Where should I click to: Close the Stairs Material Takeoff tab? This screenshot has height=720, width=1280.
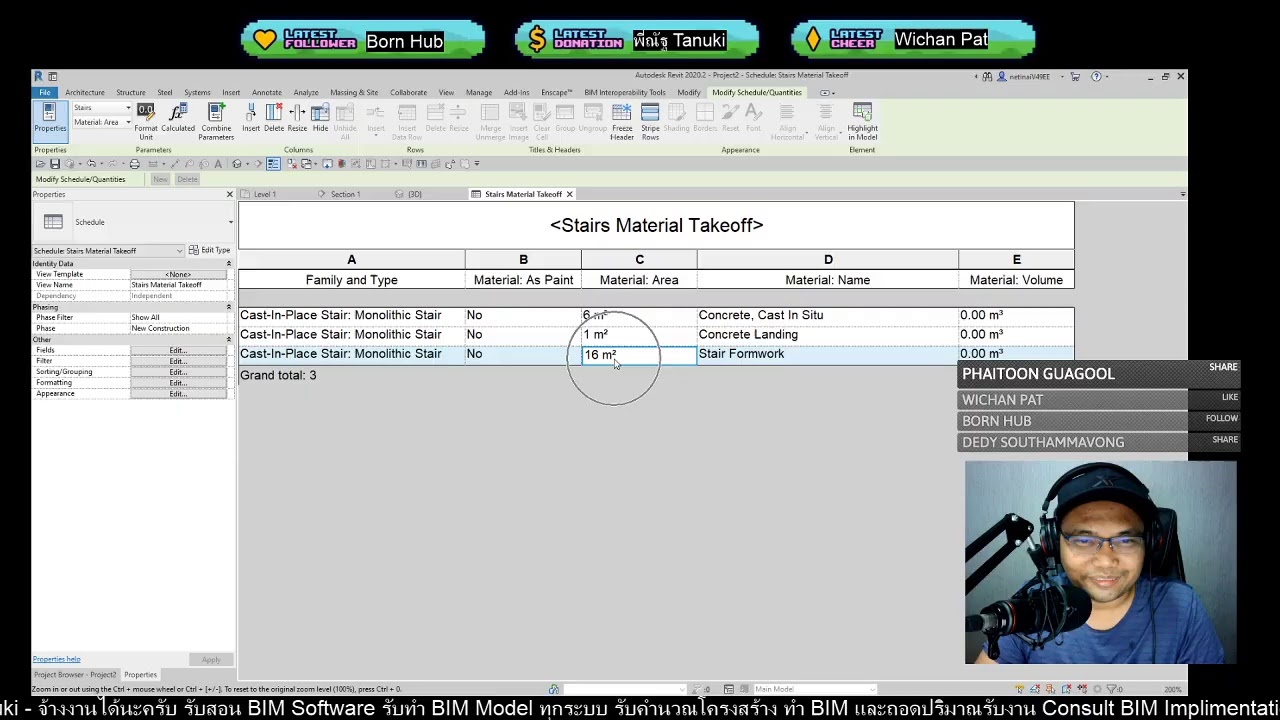(x=569, y=194)
